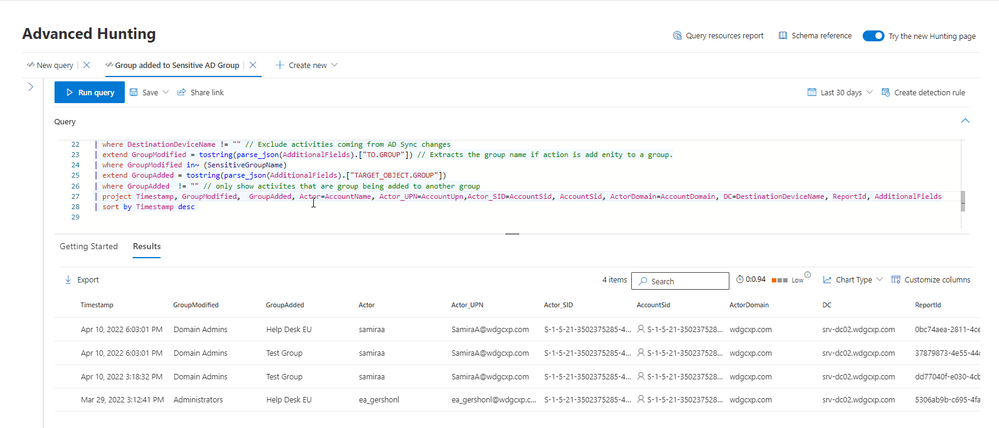Viewport: 999px width, 428px height.
Task: Create detection rule
Action: pyautogui.click(x=923, y=92)
